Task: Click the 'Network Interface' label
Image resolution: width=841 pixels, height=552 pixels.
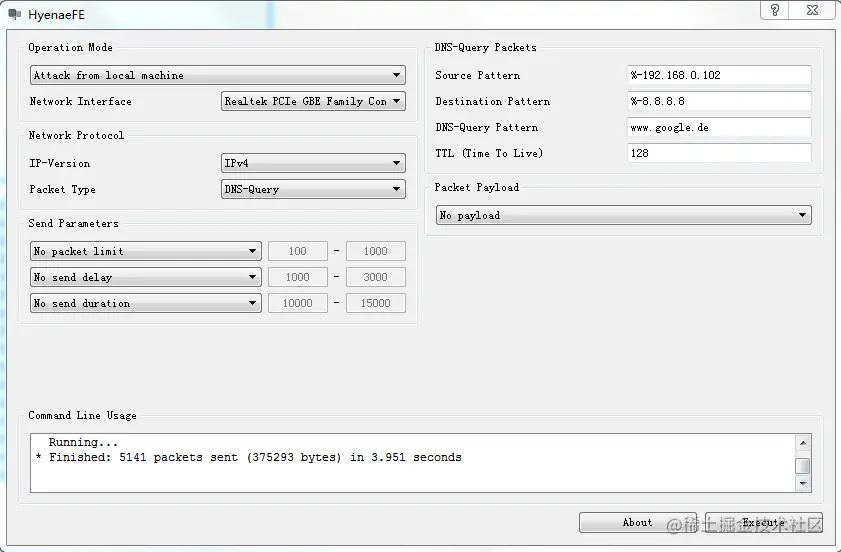Action: (x=80, y=101)
